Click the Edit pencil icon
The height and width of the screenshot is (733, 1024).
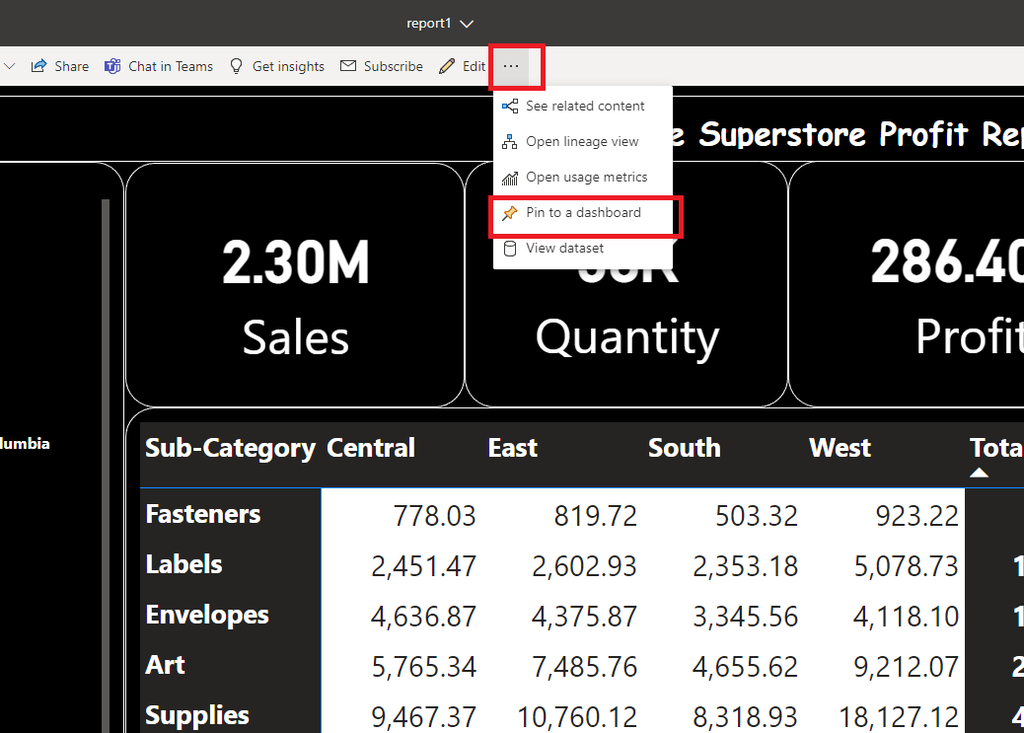pos(447,66)
